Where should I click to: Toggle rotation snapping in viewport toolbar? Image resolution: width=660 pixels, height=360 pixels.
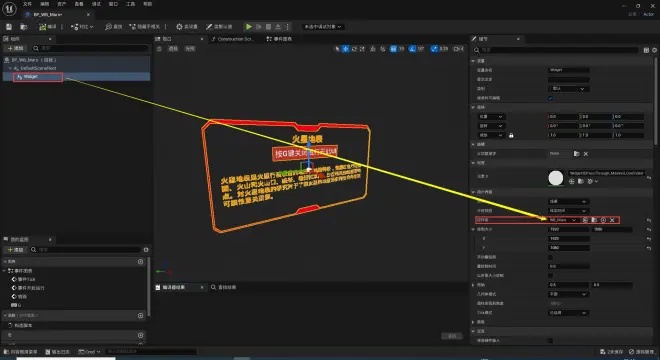pyautogui.click(x=412, y=49)
